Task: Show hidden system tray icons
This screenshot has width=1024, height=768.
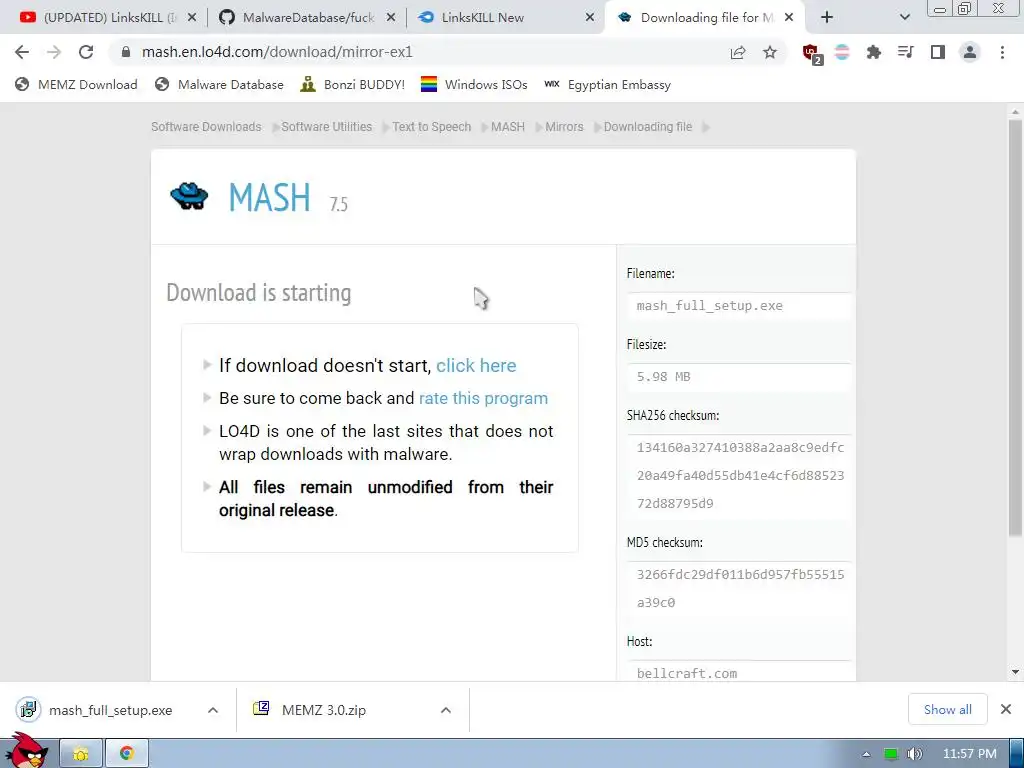Action: tap(866, 754)
